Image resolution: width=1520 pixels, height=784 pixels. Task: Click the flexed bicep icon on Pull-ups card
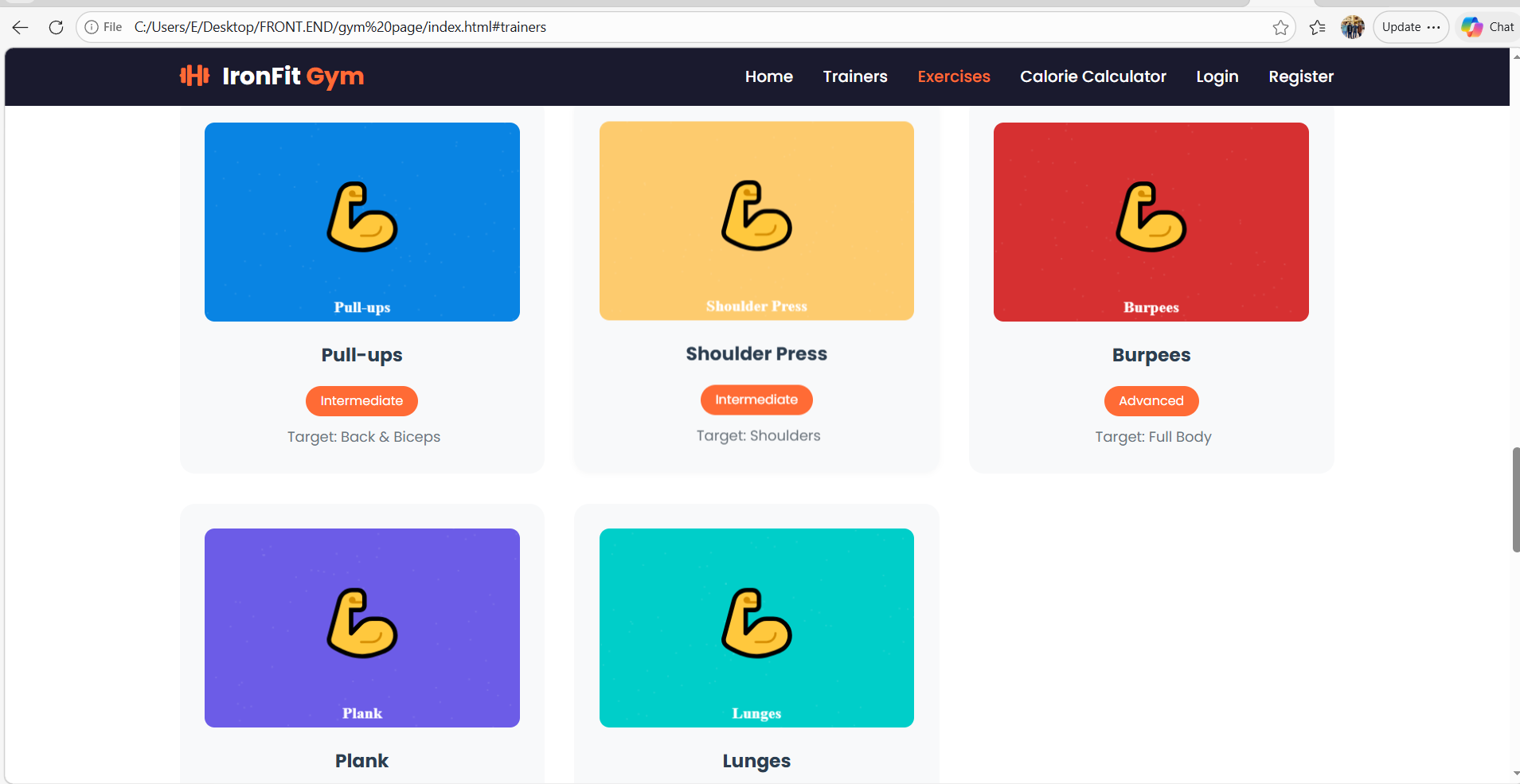click(x=362, y=217)
